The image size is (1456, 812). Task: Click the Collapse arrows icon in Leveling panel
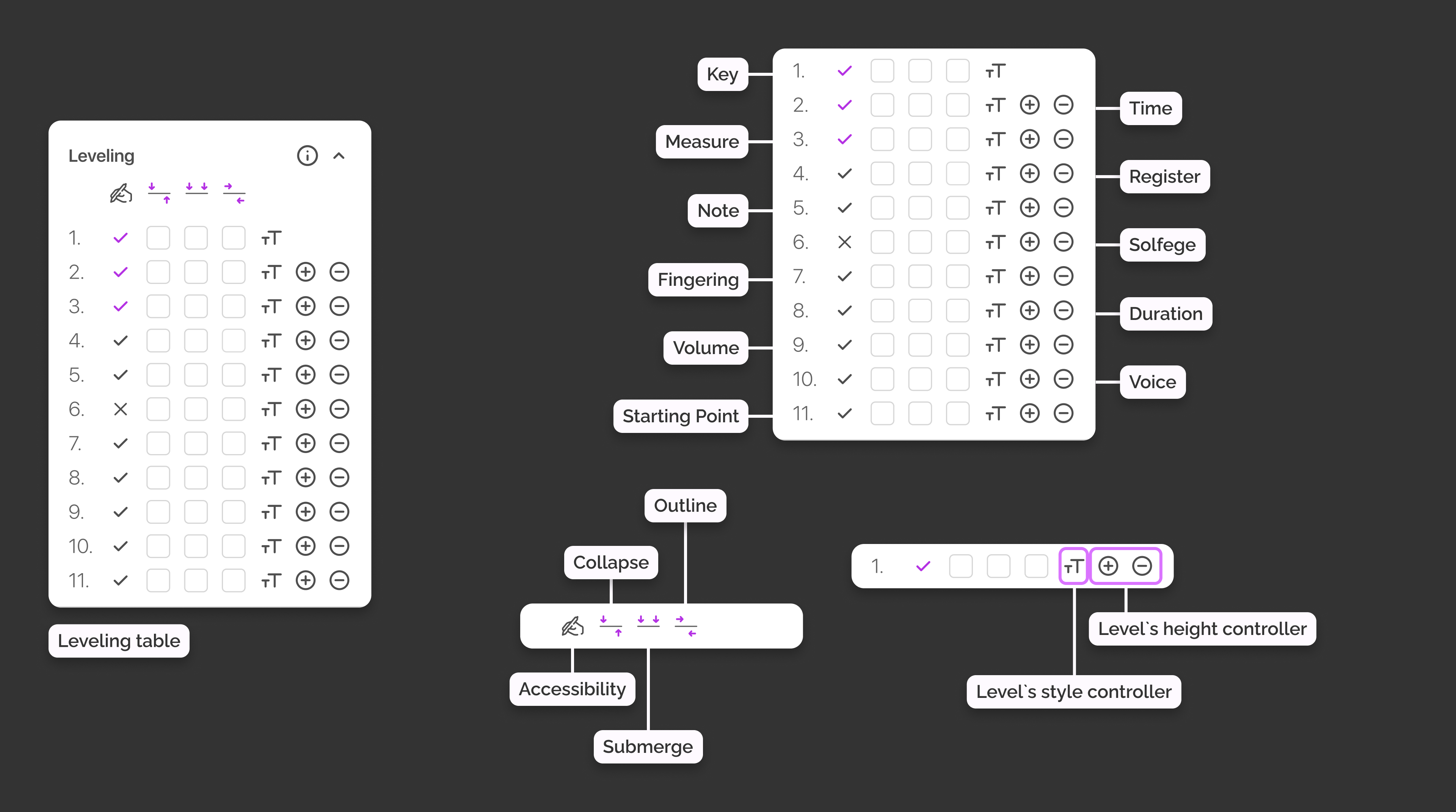click(159, 193)
